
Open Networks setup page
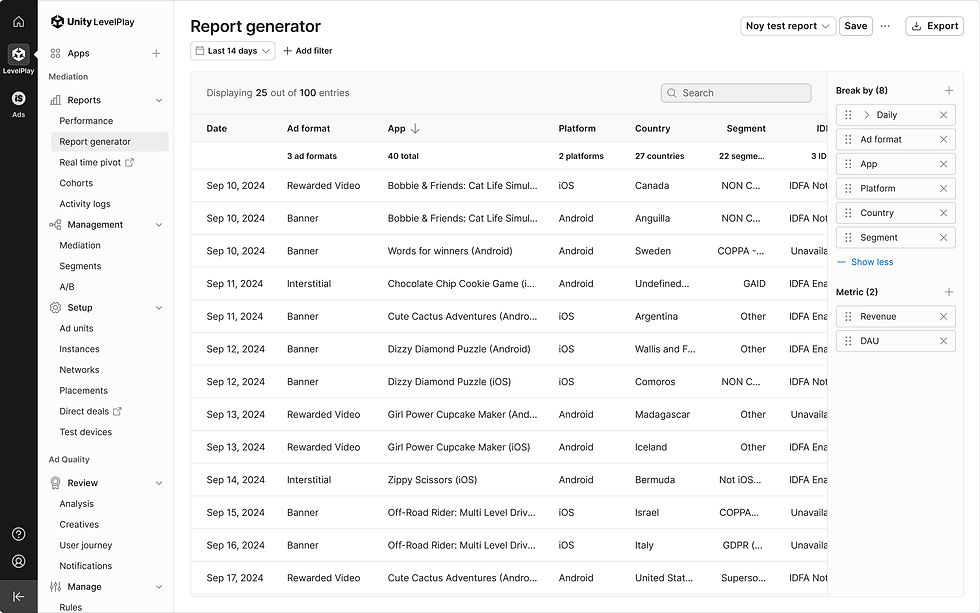[79, 370]
